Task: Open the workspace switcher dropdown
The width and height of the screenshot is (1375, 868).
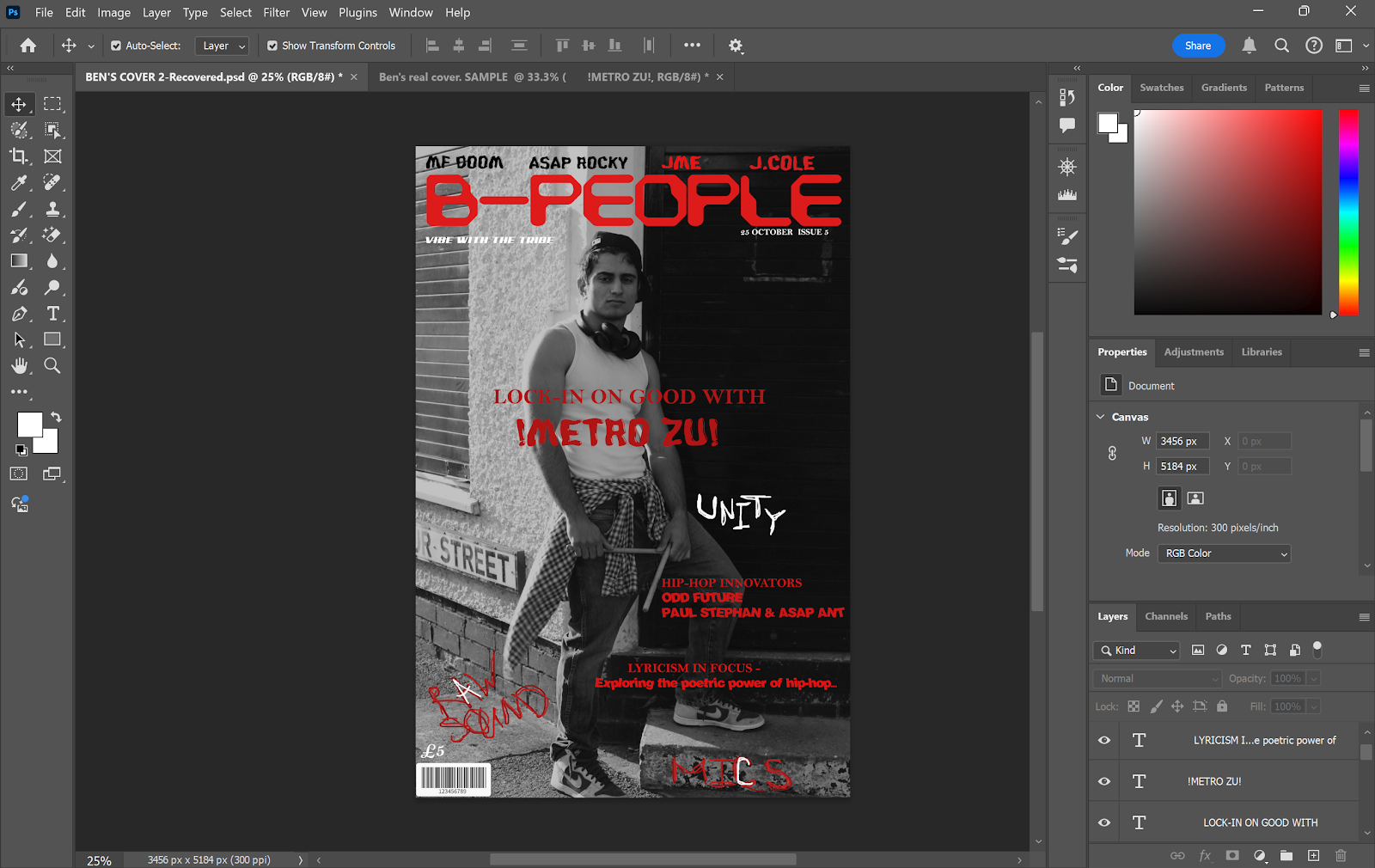Action: (x=1350, y=46)
